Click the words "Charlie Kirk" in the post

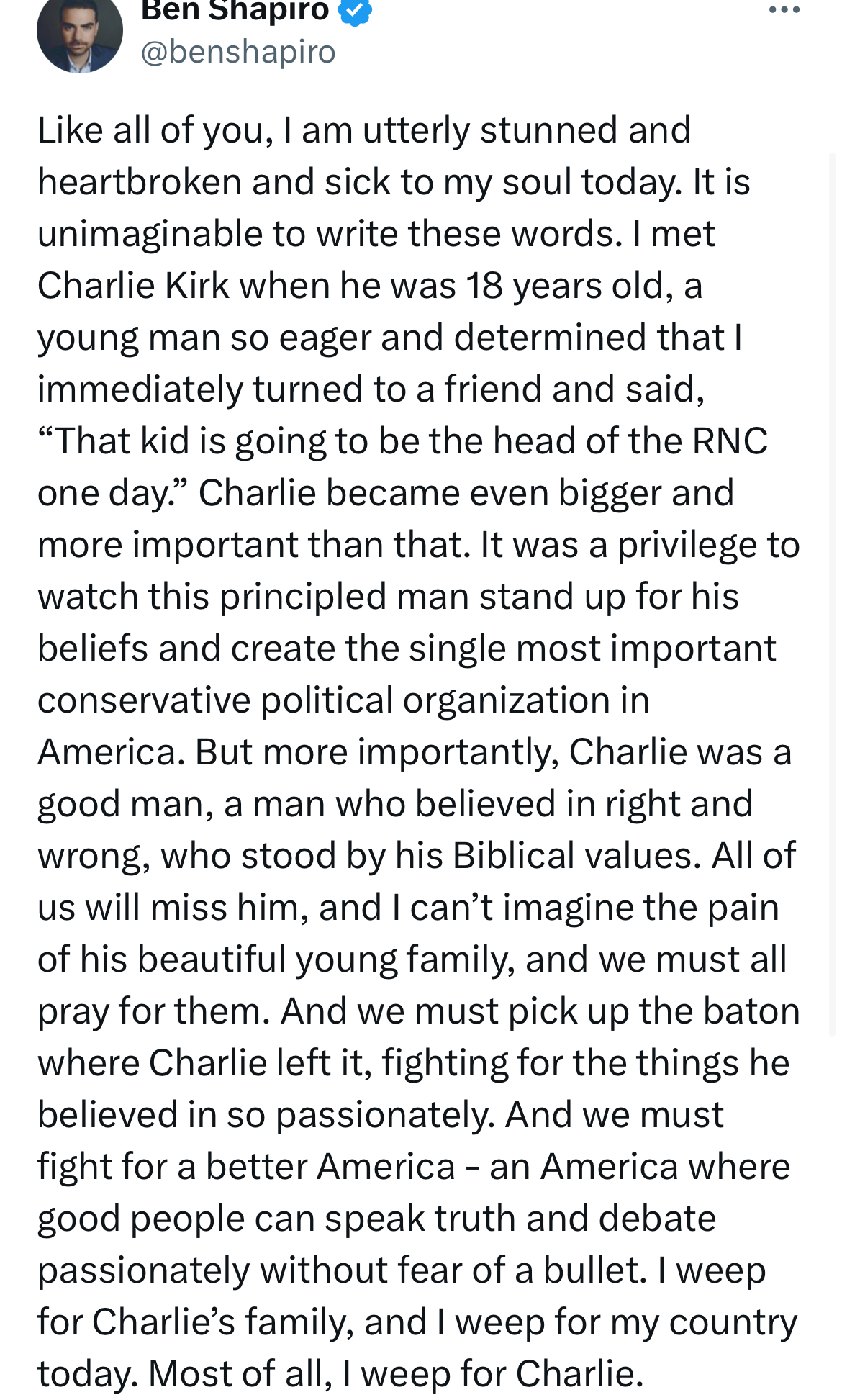(x=133, y=286)
